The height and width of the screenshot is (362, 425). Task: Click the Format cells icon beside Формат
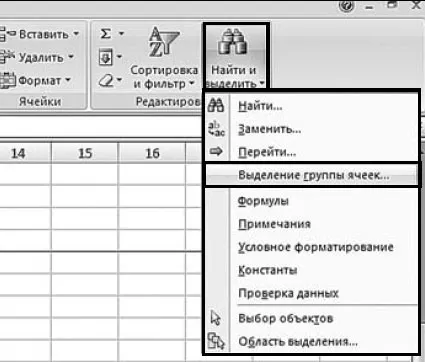(x=7, y=81)
